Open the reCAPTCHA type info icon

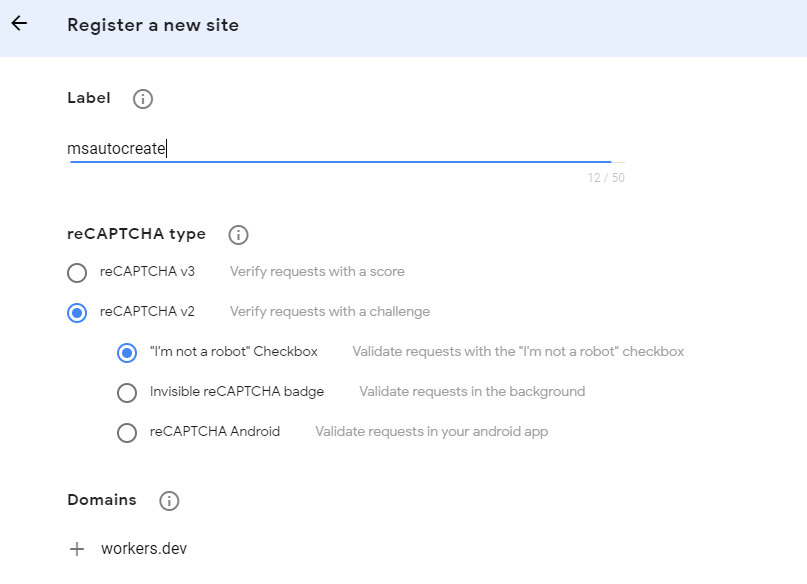[238, 235]
